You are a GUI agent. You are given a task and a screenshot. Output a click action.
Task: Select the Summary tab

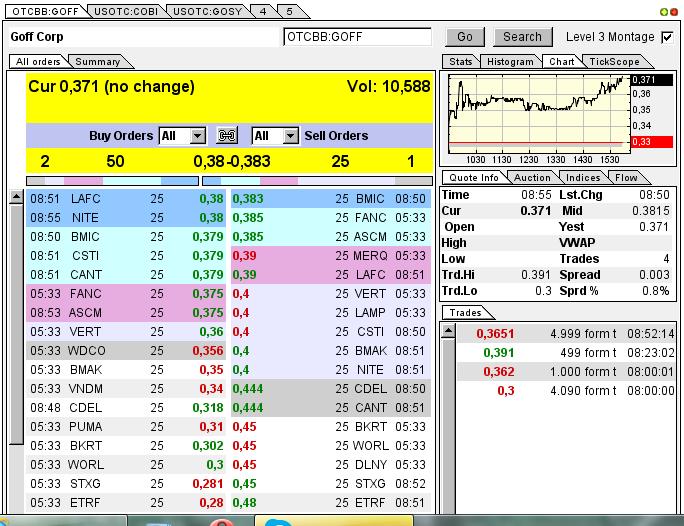click(x=98, y=61)
